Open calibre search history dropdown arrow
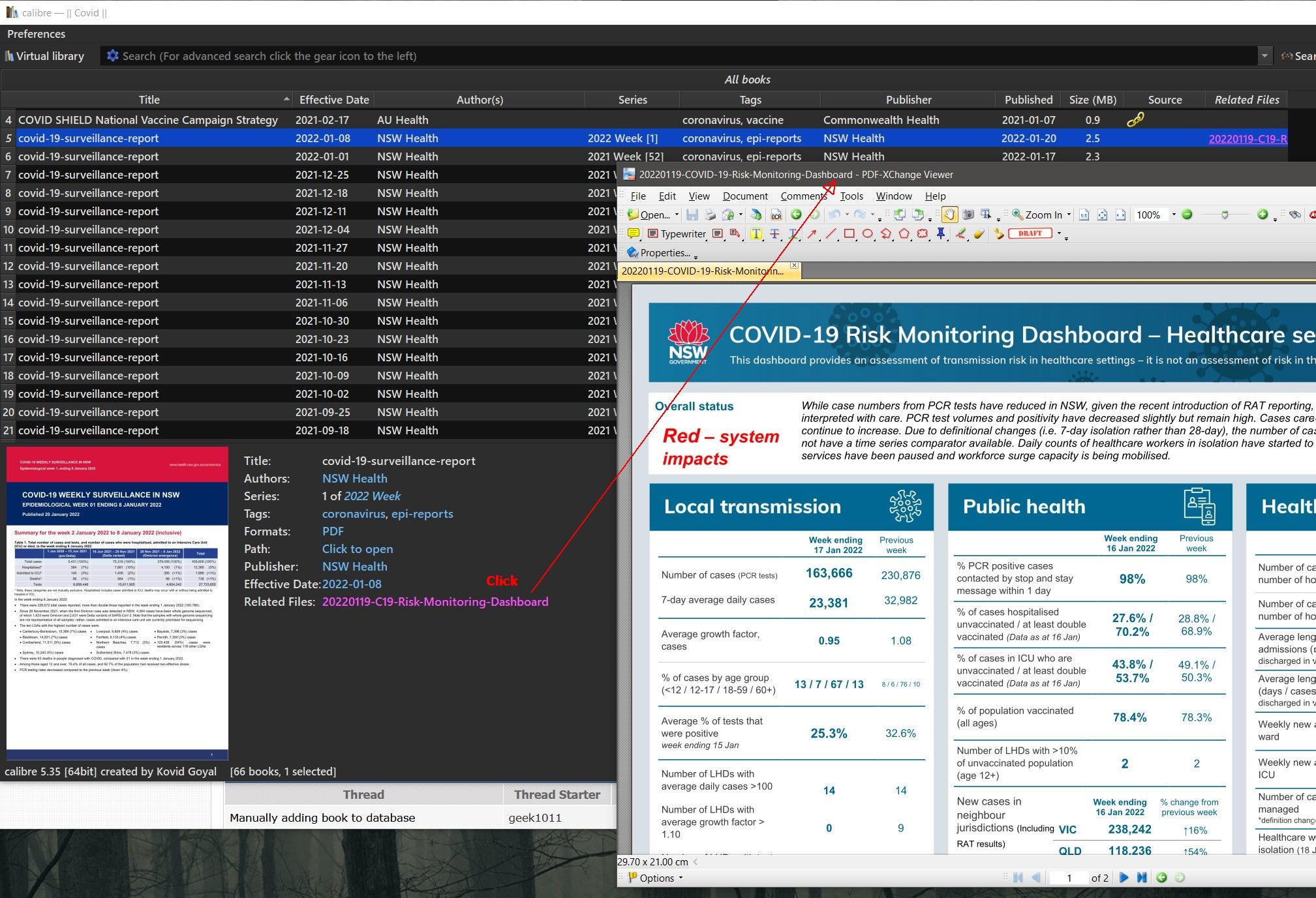Screen dimensions: 1316x898 (x=1264, y=56)
